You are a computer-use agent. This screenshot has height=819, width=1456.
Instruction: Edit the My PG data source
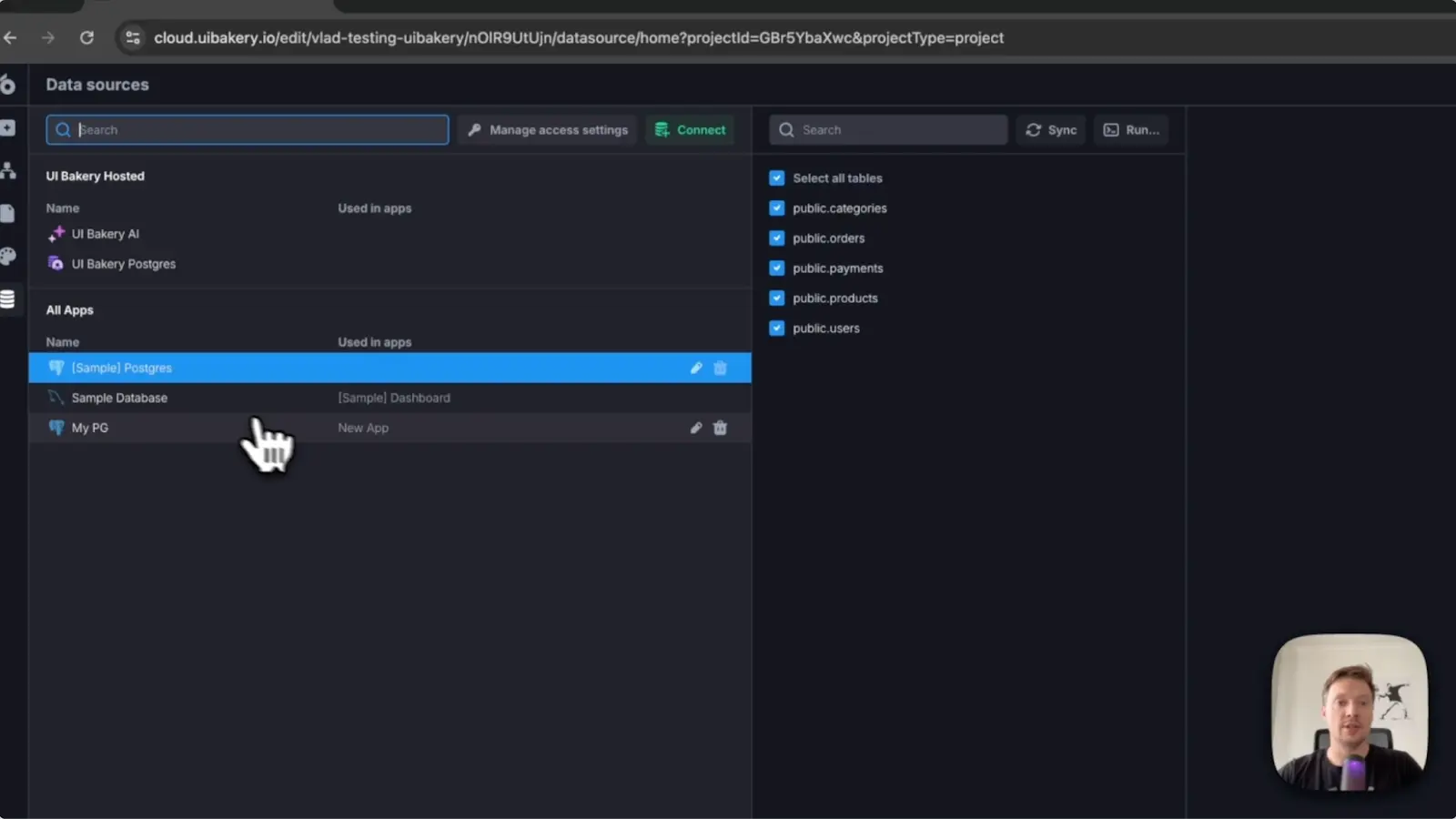696,428
